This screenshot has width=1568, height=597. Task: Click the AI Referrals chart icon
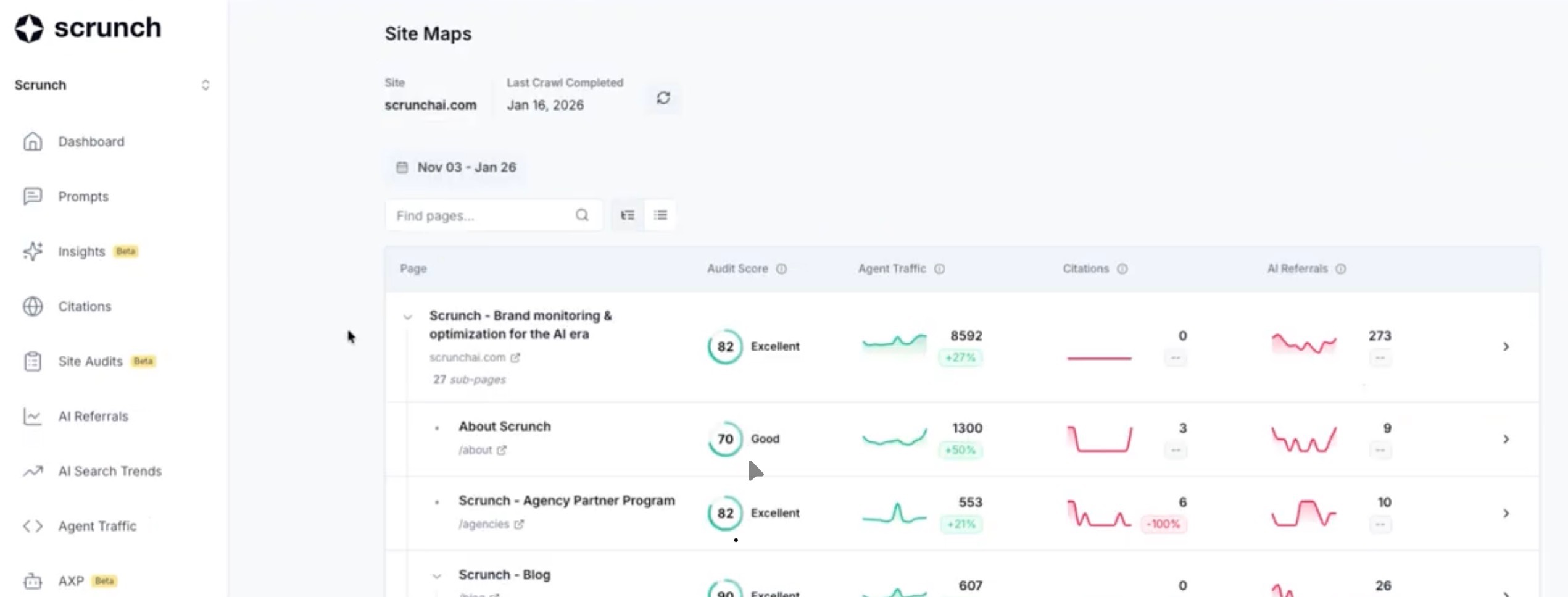[33, 416]
